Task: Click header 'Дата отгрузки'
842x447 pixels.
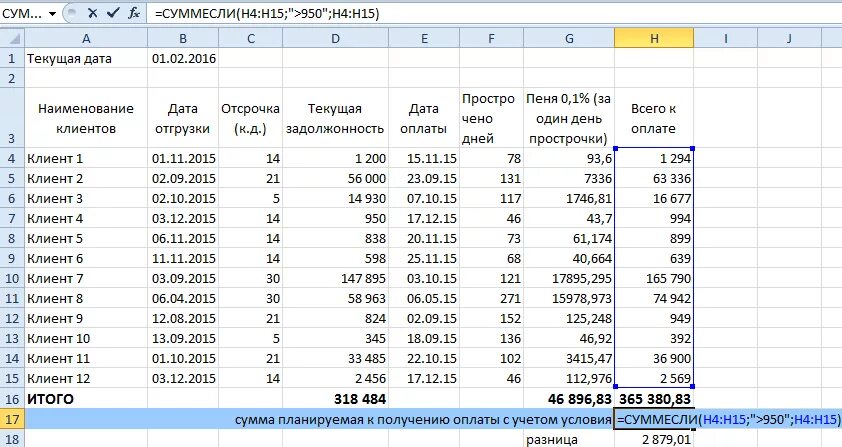Action: click(x=183, y=118)
